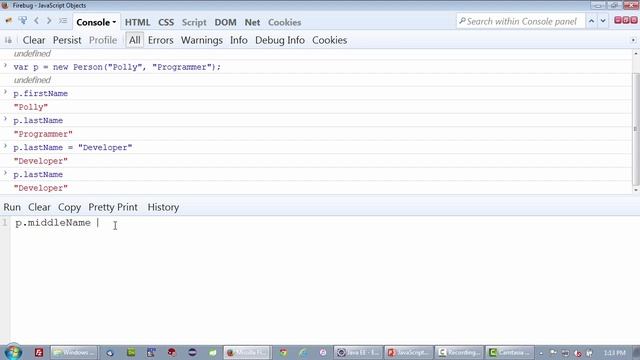Open the Chrome icon in the taskbar
Screen dimensions: 640x360
click(x=283, y=352)
